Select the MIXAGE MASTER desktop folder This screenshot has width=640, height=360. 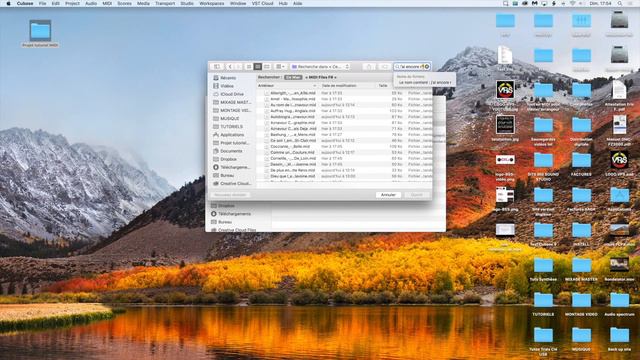pos(581,269)
